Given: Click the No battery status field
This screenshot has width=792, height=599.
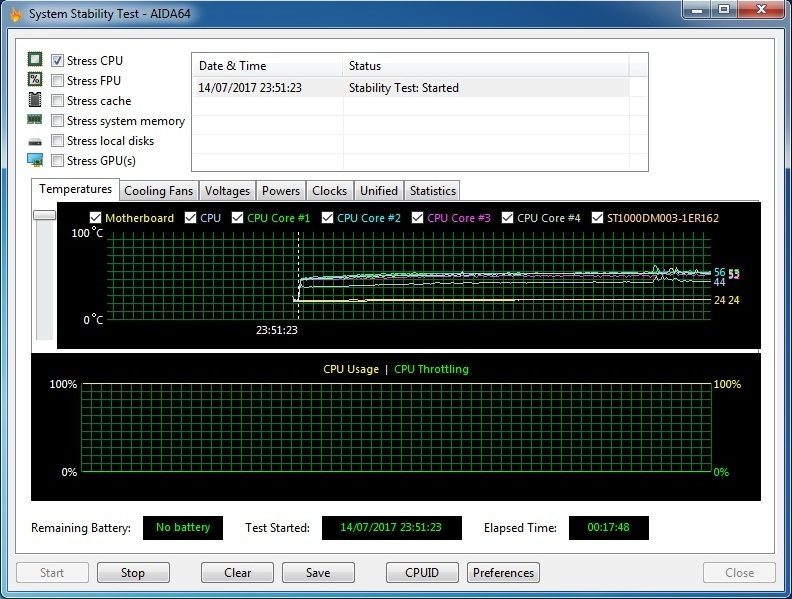Looking at the screenshot, I should tap(183, 528).
